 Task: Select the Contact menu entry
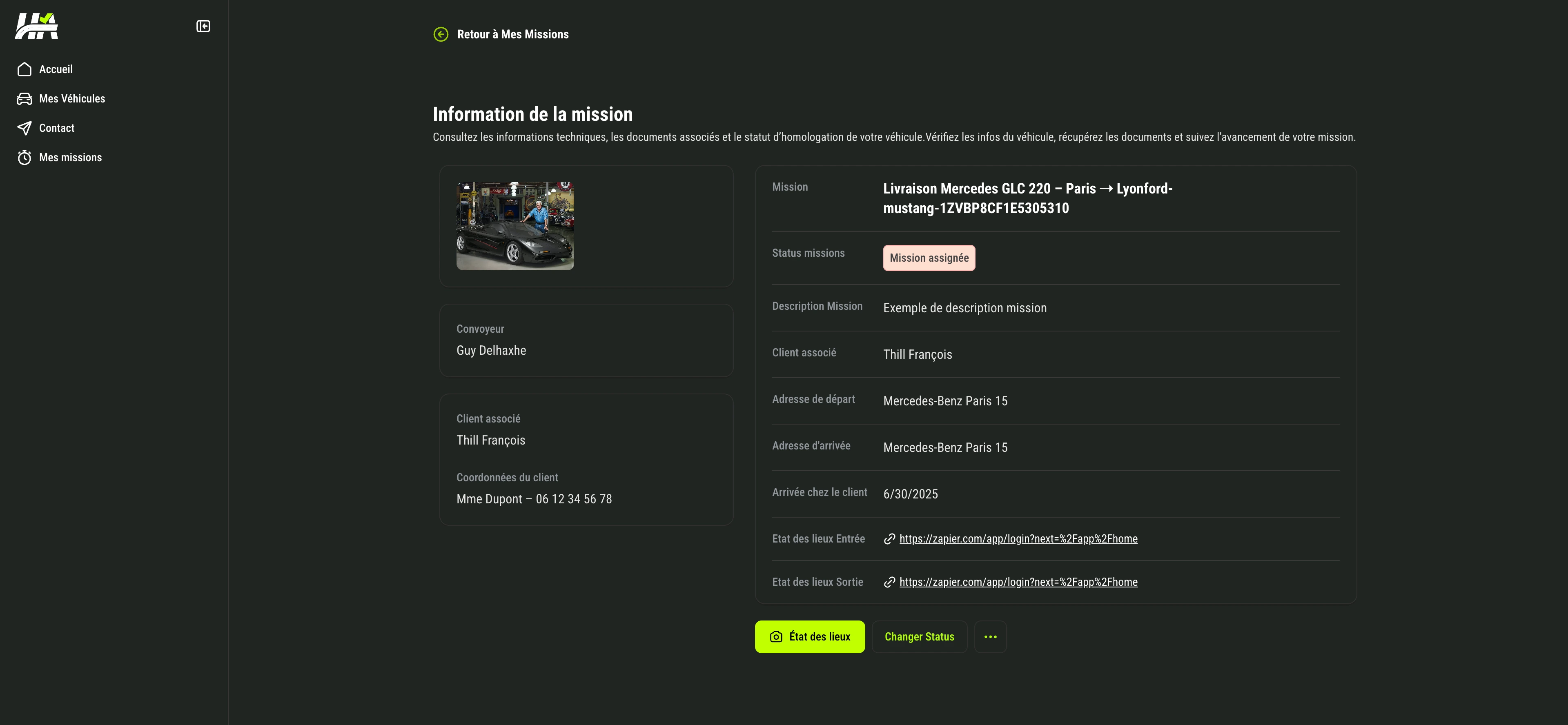[x=57, y=128]
